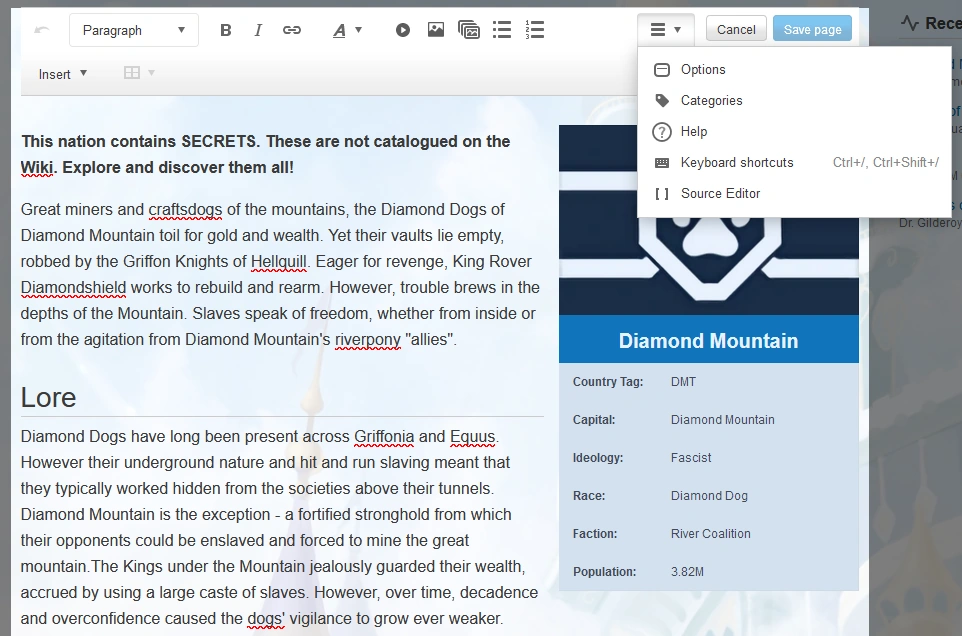
Task: Click the Diamond Mountain infobox title
Action: pyautogui.click(x=709, y=340)
